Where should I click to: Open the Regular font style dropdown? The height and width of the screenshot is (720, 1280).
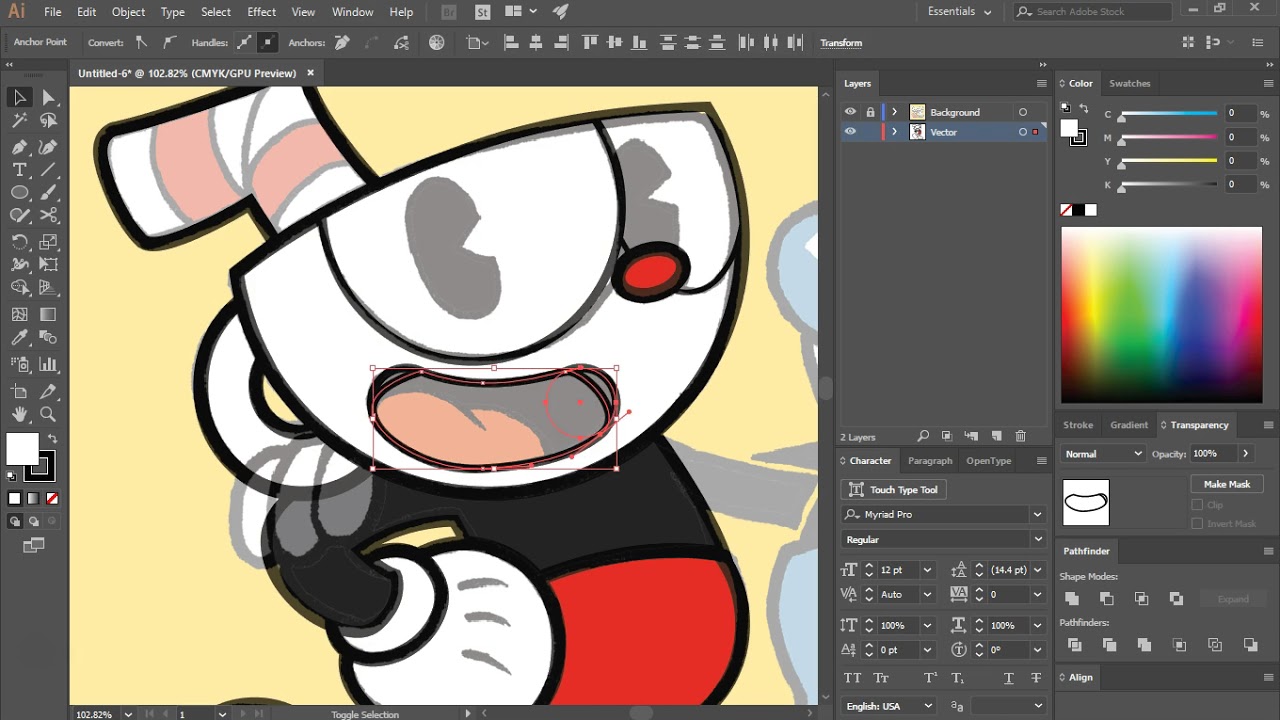tap(1037, 540)
